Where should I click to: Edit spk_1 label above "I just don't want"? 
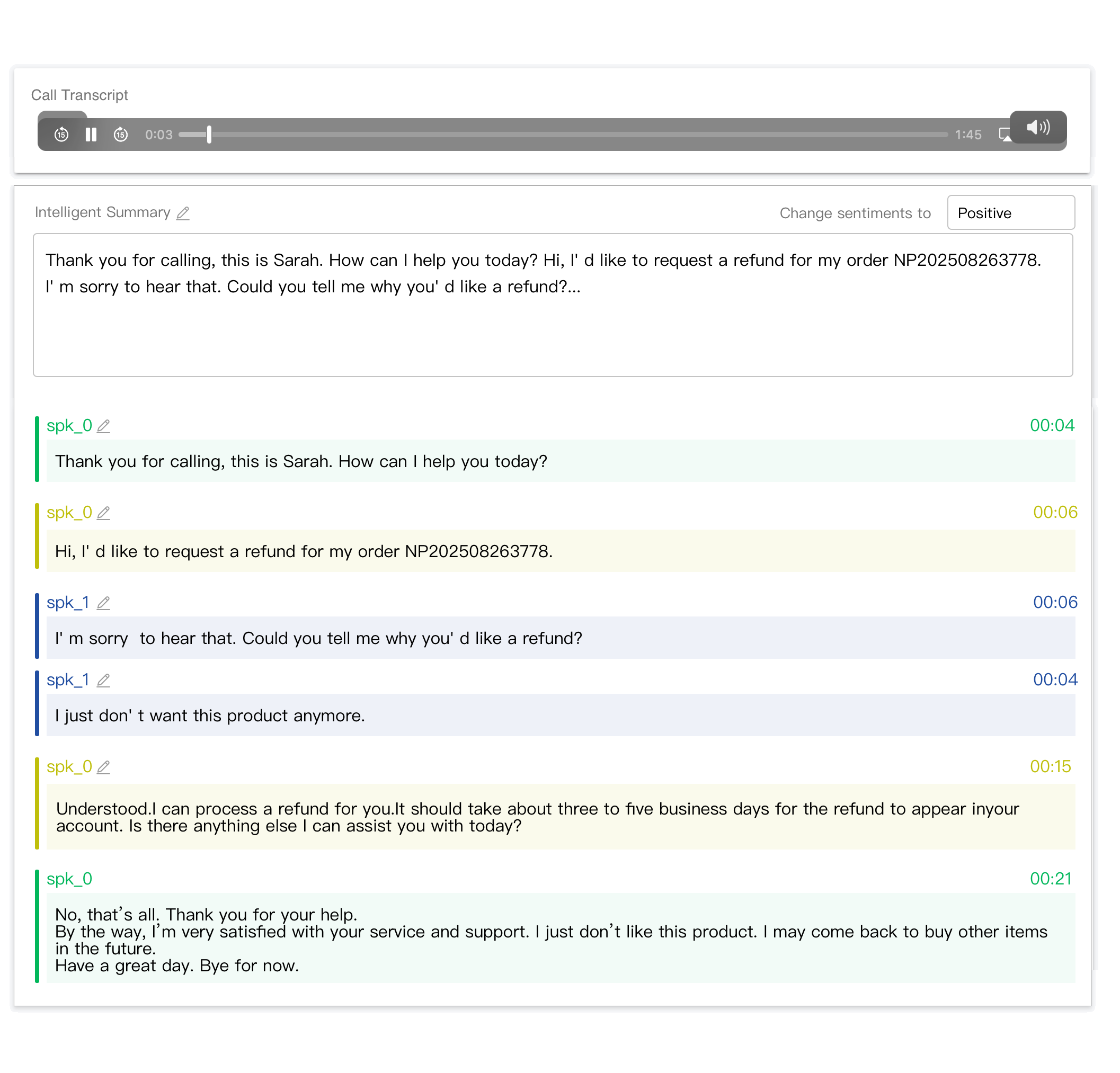pyautogui.click(x=103, y=681)
